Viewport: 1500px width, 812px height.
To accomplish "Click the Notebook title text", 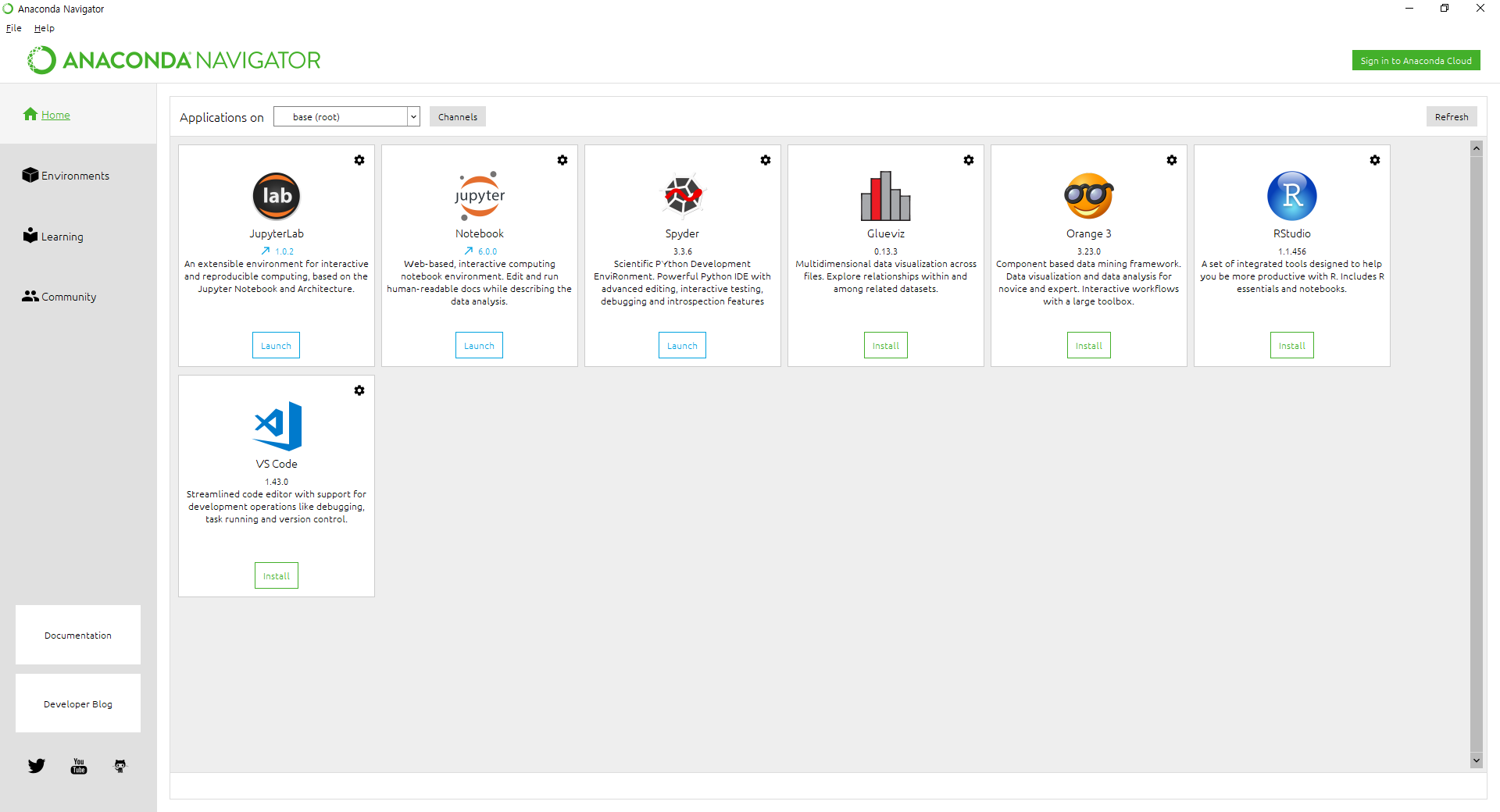I will [x=480, y=233].
